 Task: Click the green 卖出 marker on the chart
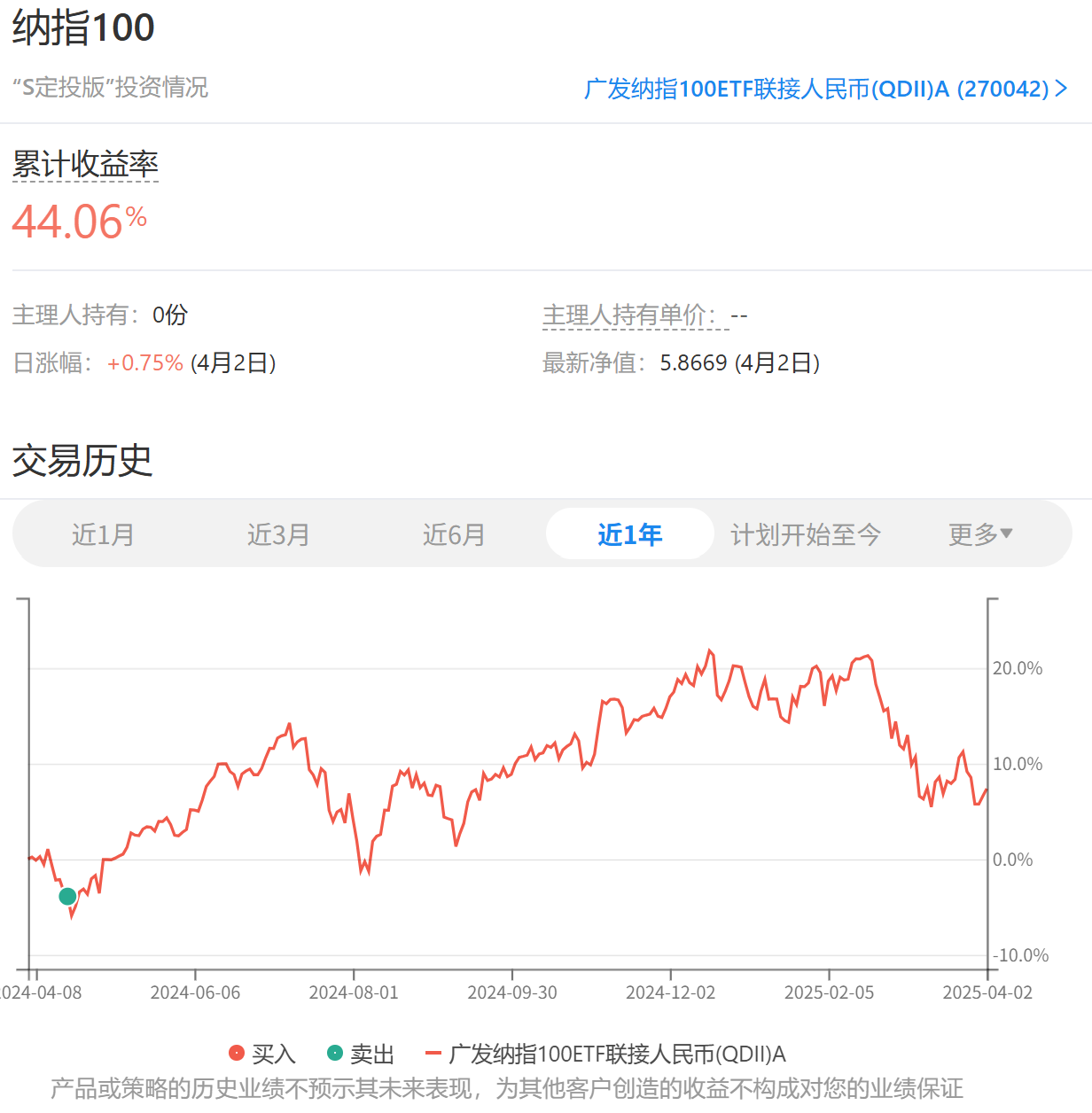[x=67, y=896]
